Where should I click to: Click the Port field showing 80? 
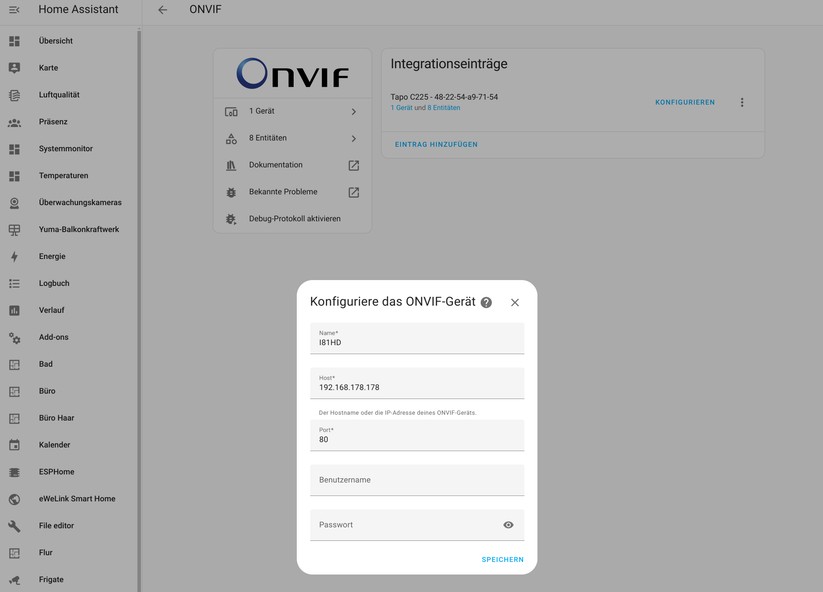point(417,435)
